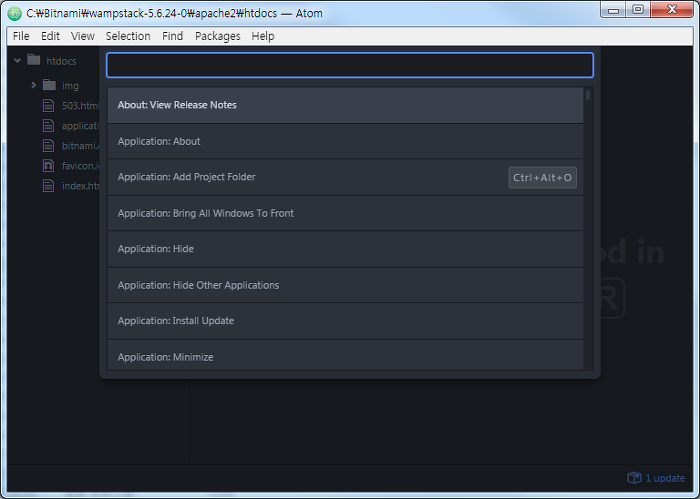The height and width of the screenshot is (499, 700).
Task: Click the index.html file icon
Action: click(x=48, y=186)
